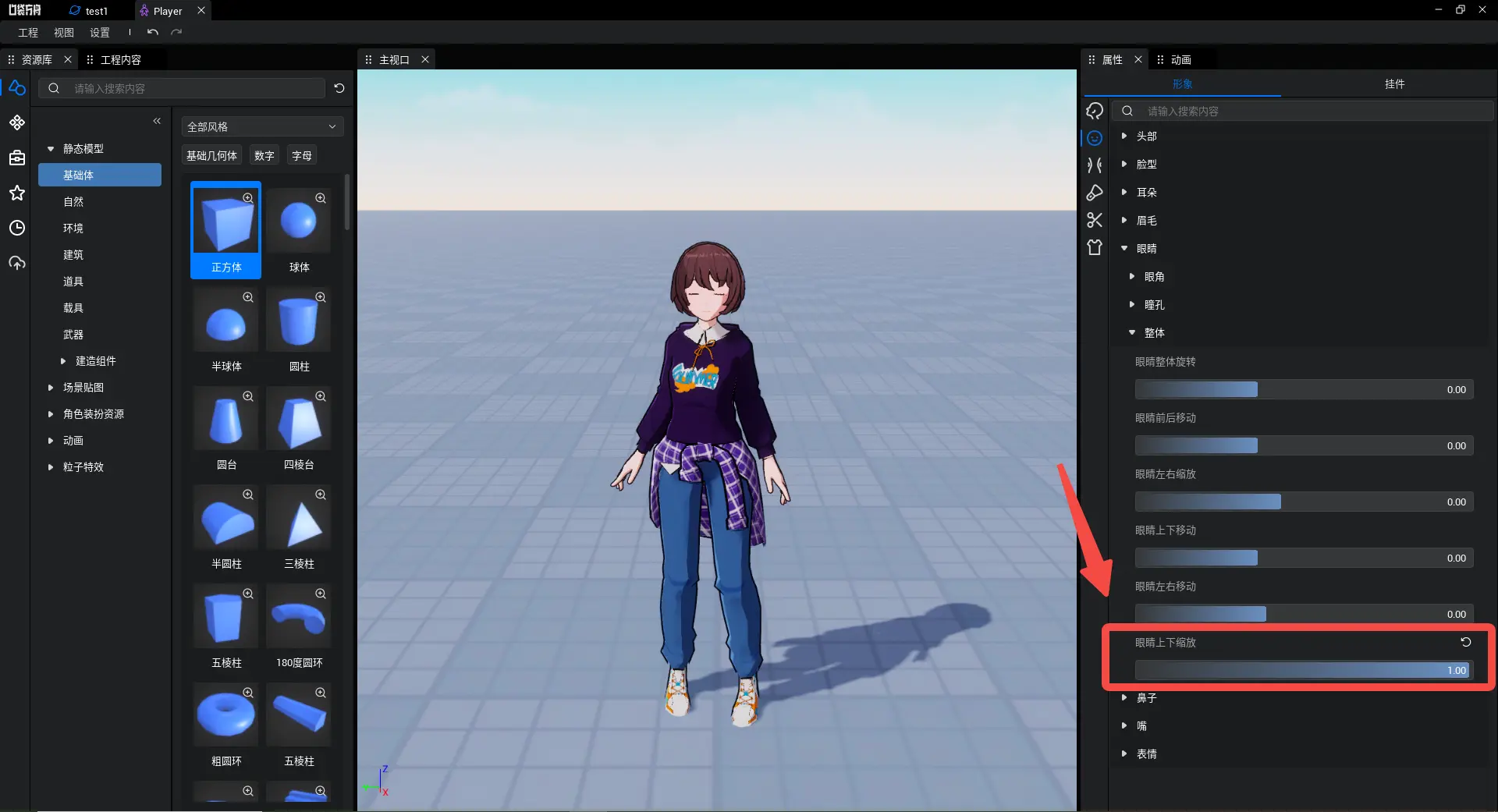Expand the 头部 property group

(x=1124, y=136)
